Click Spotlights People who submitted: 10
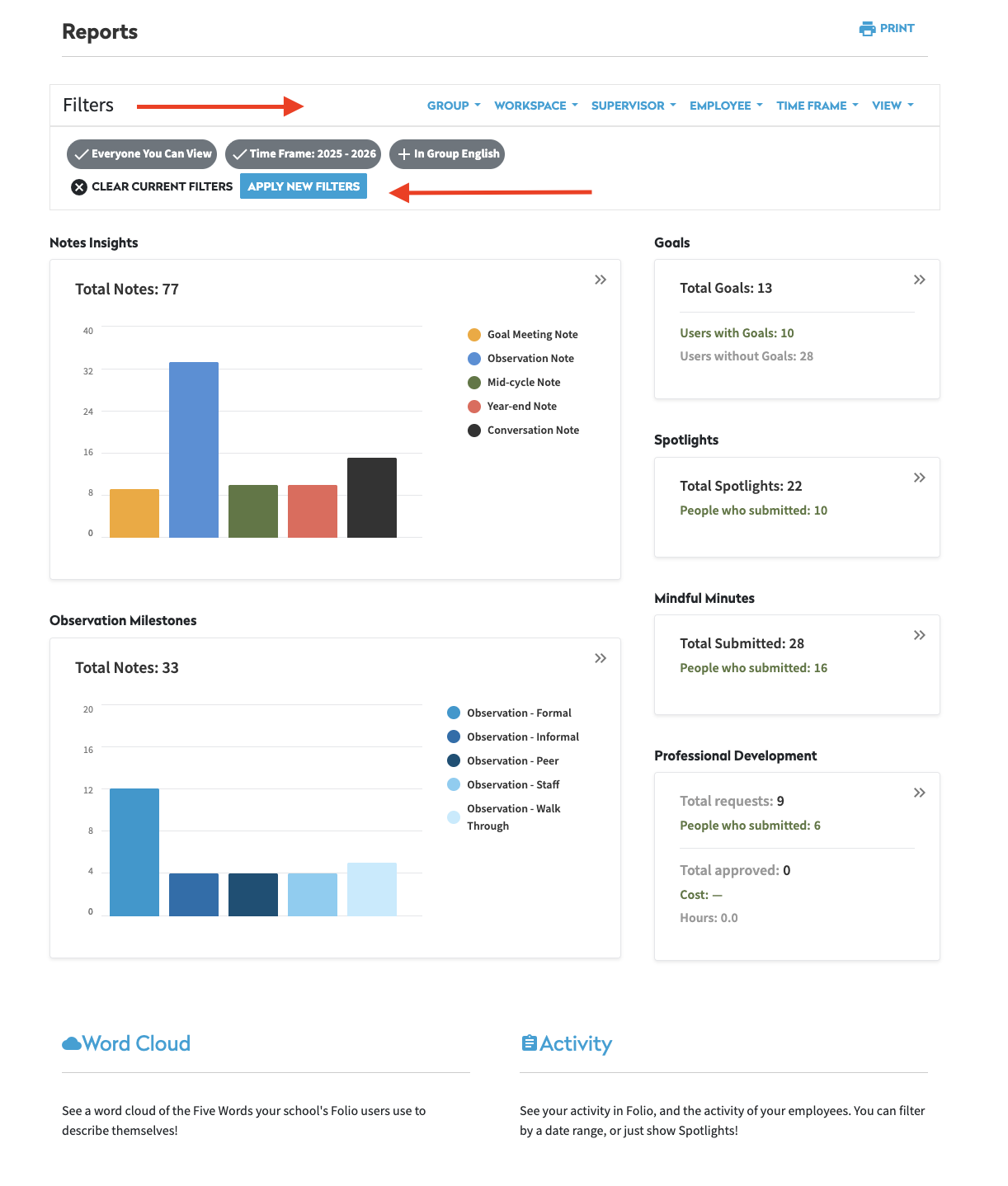This screenshot has height=1186, width=1008. pyautogui.click(x=753, y=511)
